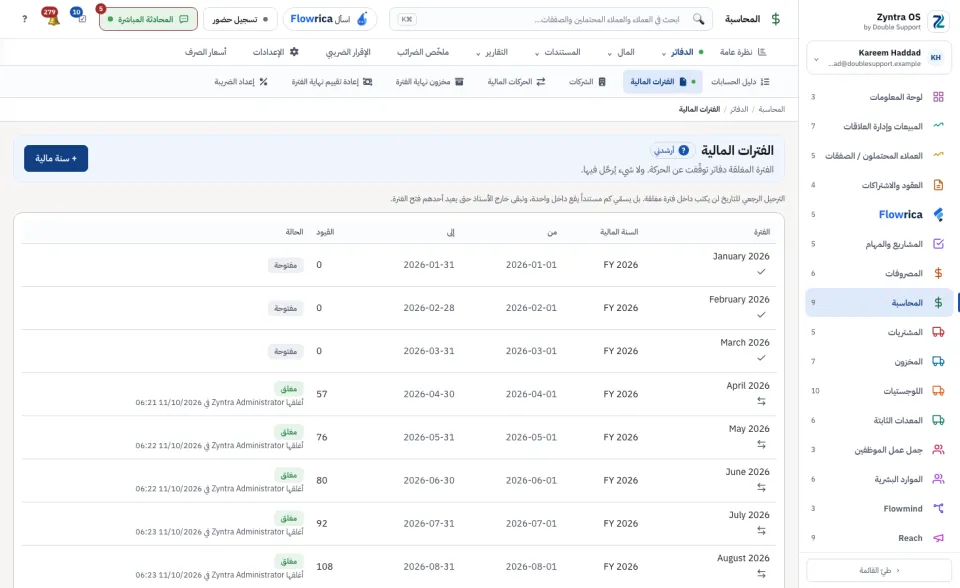Open الإقرار الضريبي tab

pyautogui.click(x=348, y=52)
